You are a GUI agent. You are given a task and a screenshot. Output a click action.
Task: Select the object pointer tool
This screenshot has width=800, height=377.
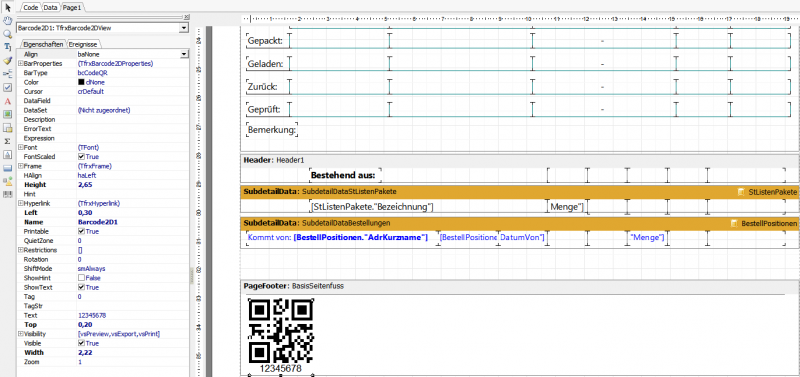point(8,8)
